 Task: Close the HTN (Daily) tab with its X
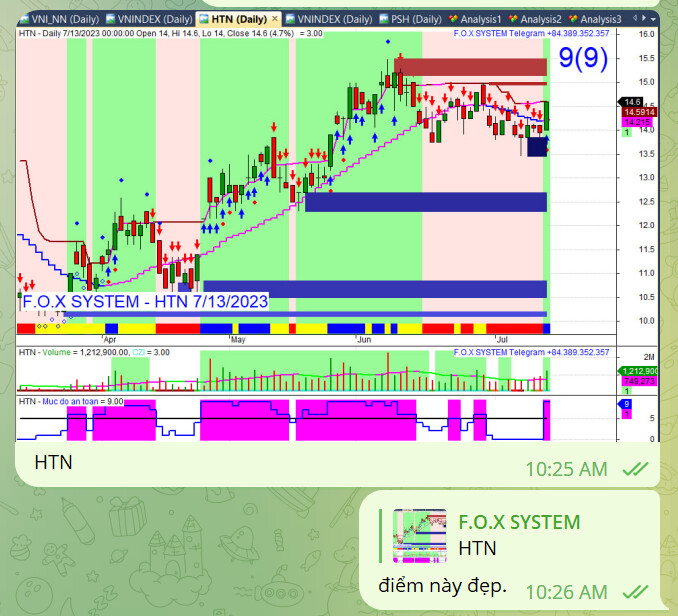(x=275, y=19)
